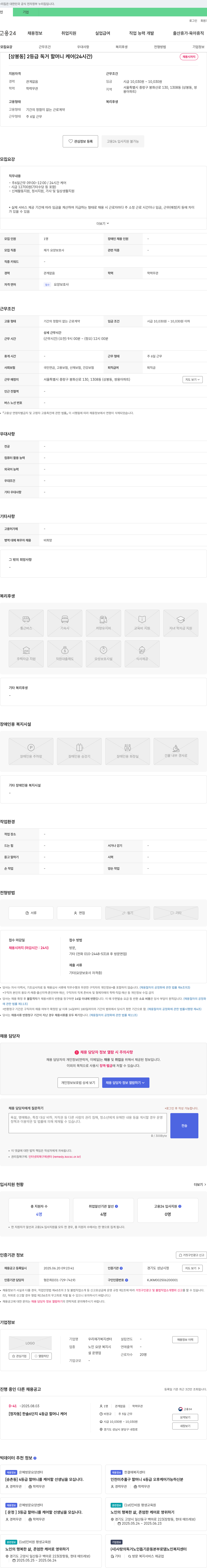The width and height of the screenshot is (207, 1568).
Task: Open 지도 보기 in 인증기관 정보
Action: tap(192, 1268)
